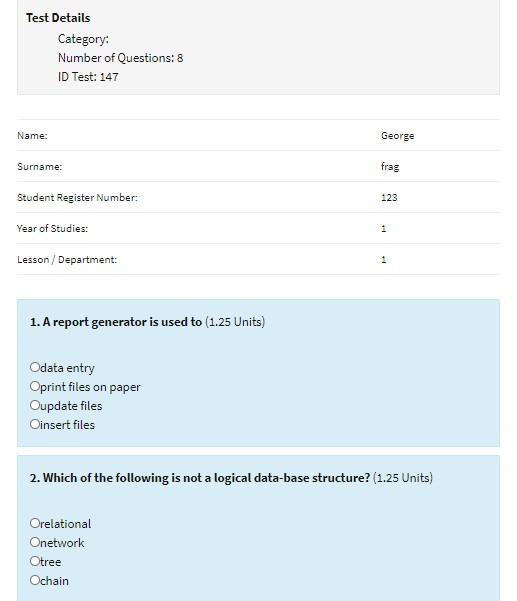Viewport: 517px width, 601px height.
Task: Click the Year of Studies label
Action: click(53, 228)
